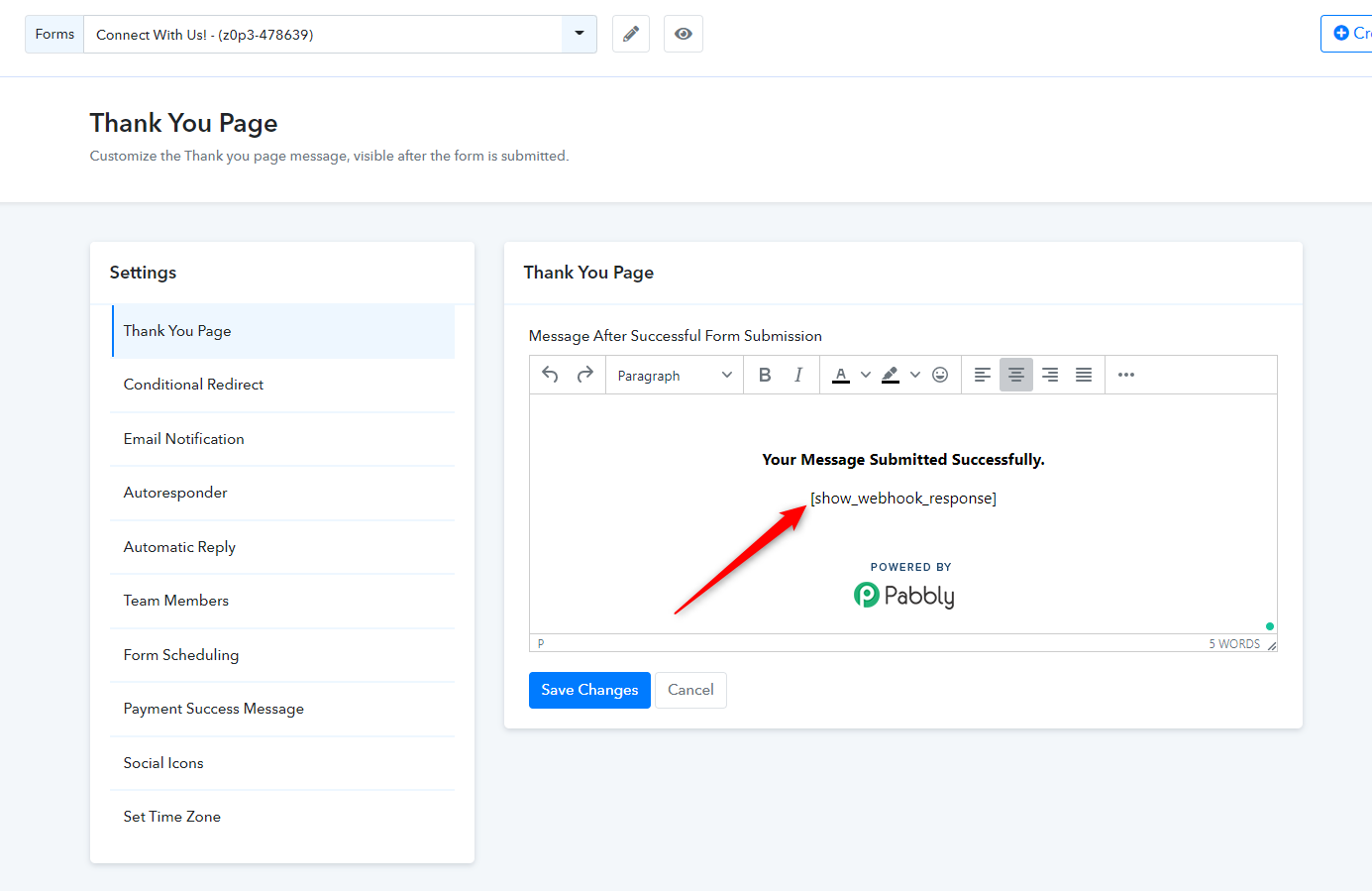Click the Pabbly logo in the editor
Image resolution: width=1372 pixels, height=891 pixels.
tap(904, 596)
